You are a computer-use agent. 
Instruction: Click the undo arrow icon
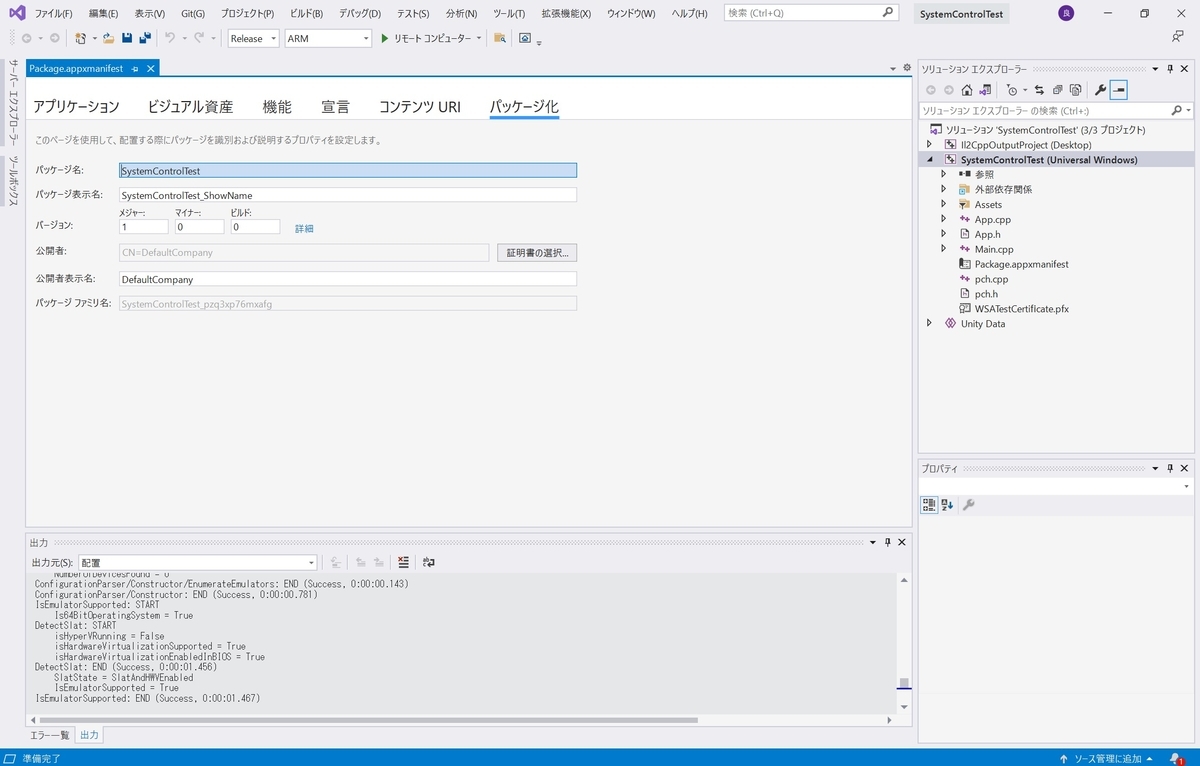click(x=170, y=38)
